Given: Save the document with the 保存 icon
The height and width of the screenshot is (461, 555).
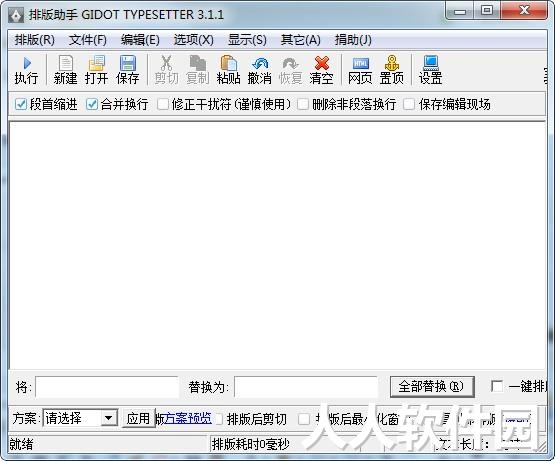Looking at the screenshot, I should click(127, 64).
